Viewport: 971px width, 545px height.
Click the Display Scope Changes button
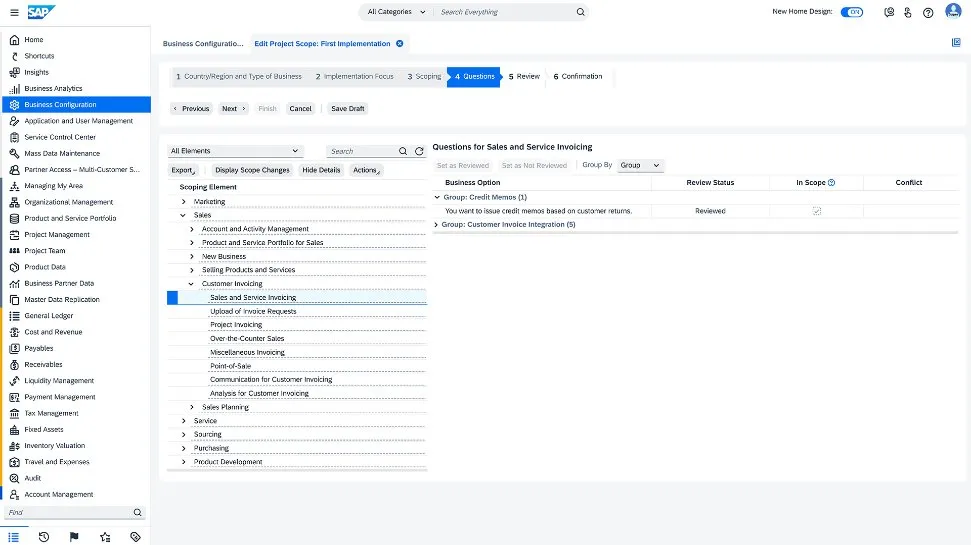(252, 170)
